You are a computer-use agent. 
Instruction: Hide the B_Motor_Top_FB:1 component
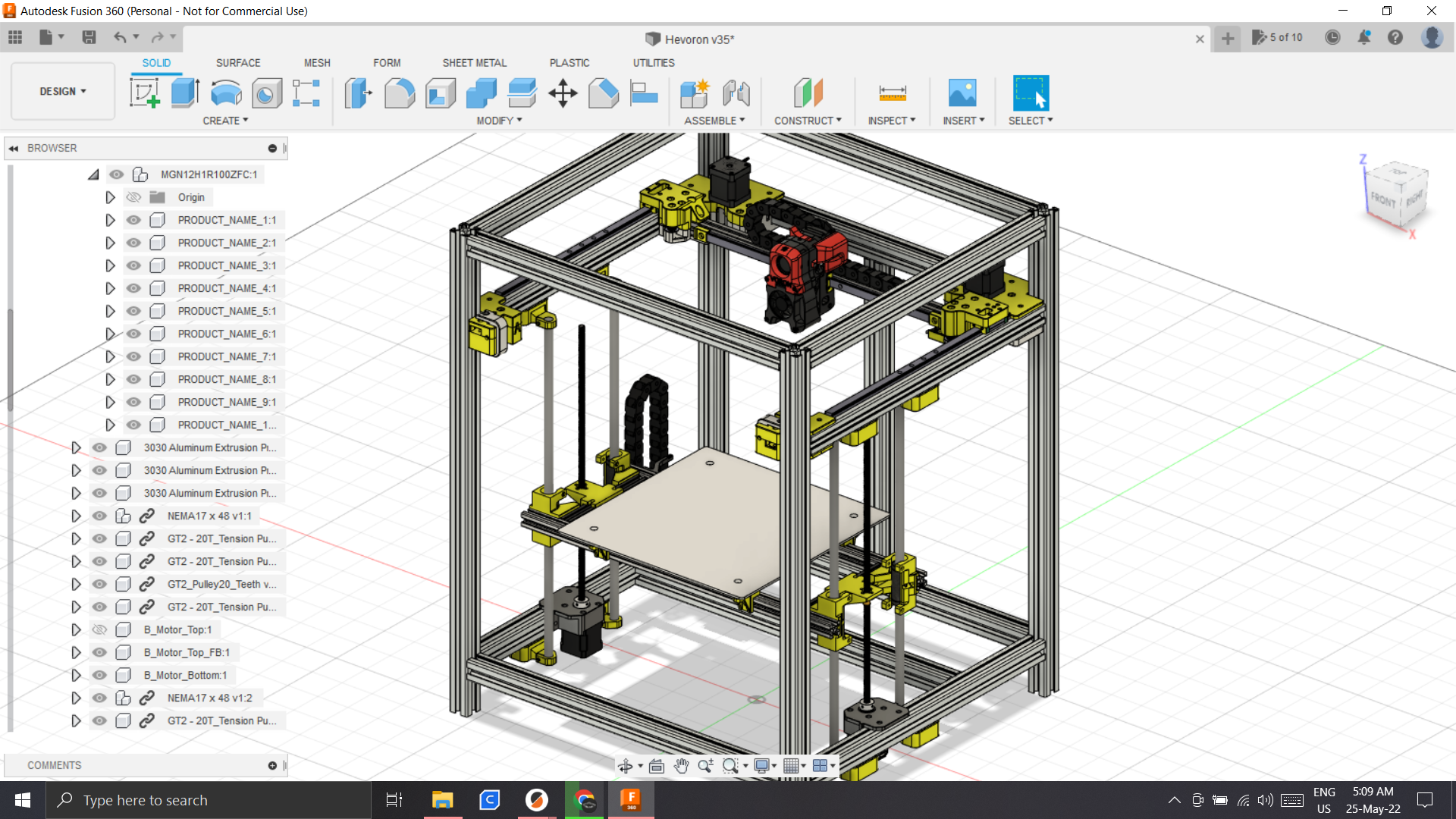[x=99, y=652]
